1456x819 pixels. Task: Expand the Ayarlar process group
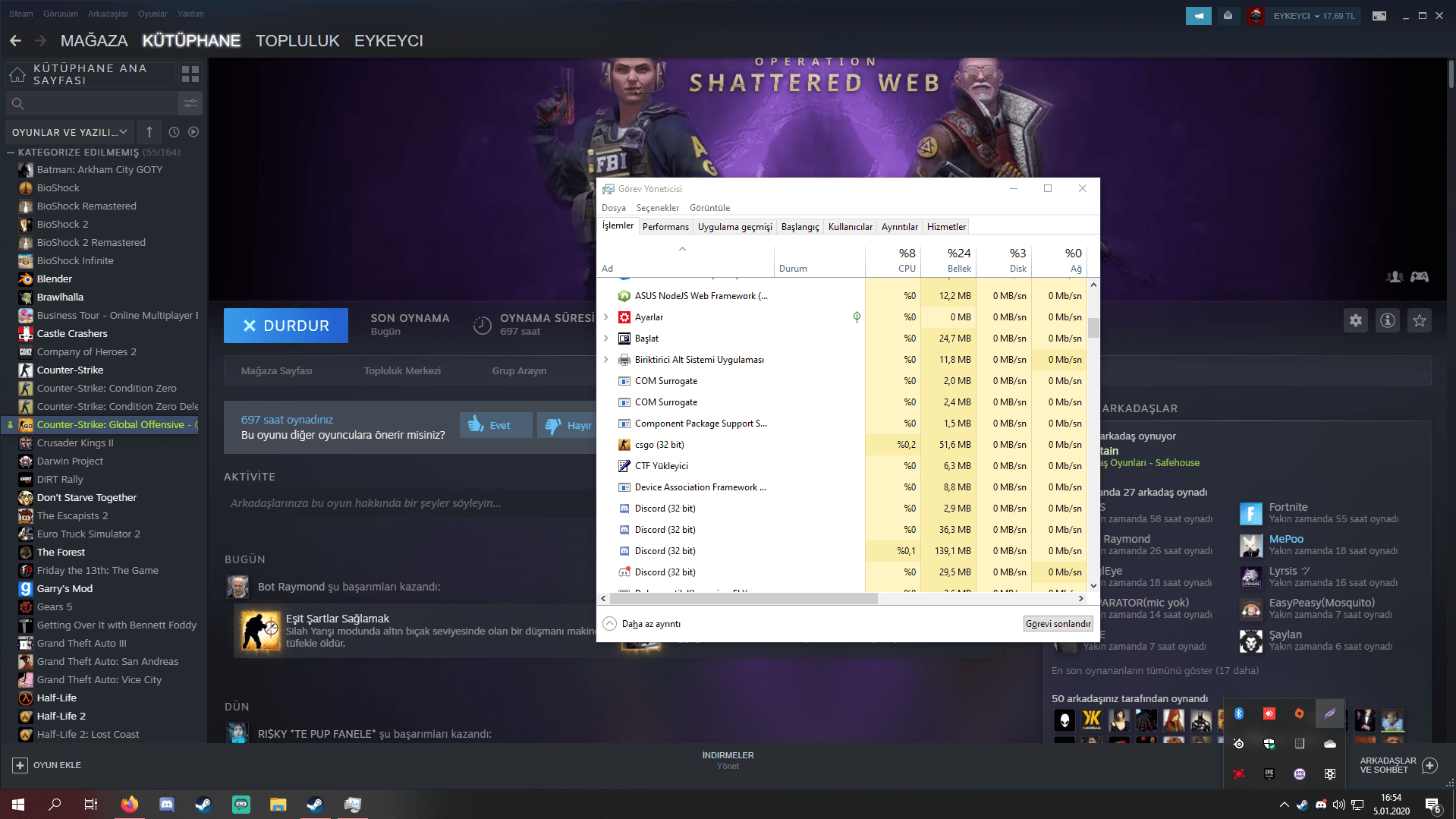[x=606, y=317]
